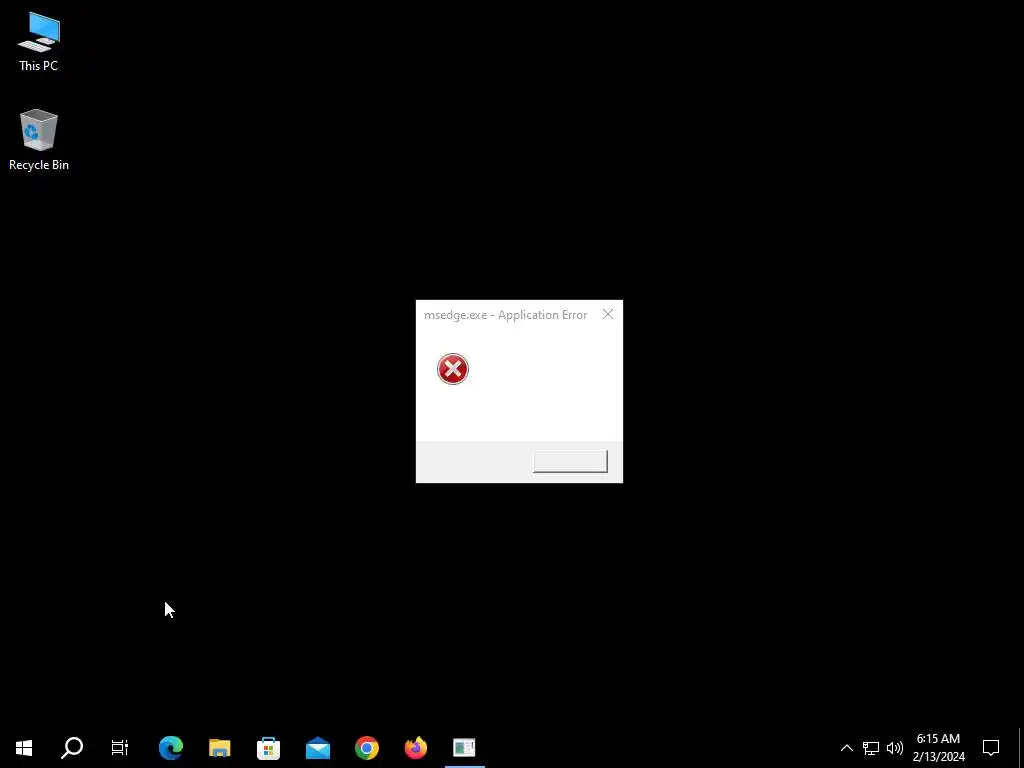This screenshot has width=1024, height=768.
Task: Launch Google Chrome from the taskbar
Action: 366,747
